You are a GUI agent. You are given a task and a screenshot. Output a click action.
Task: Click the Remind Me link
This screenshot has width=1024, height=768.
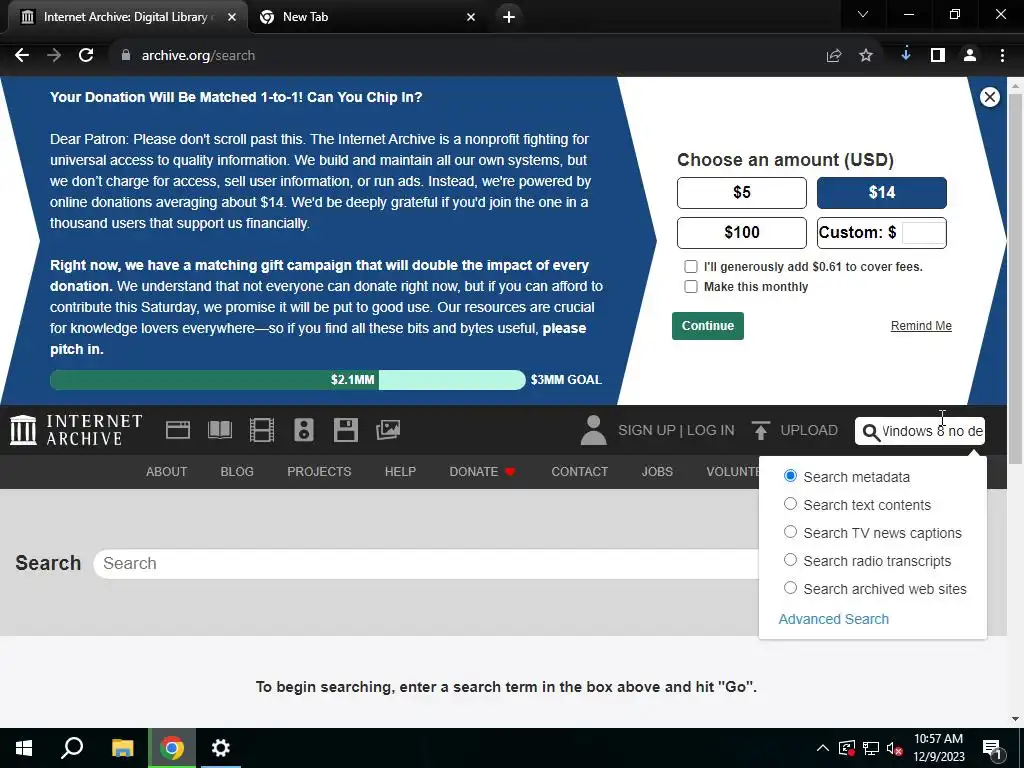click(x=921, y=326)
